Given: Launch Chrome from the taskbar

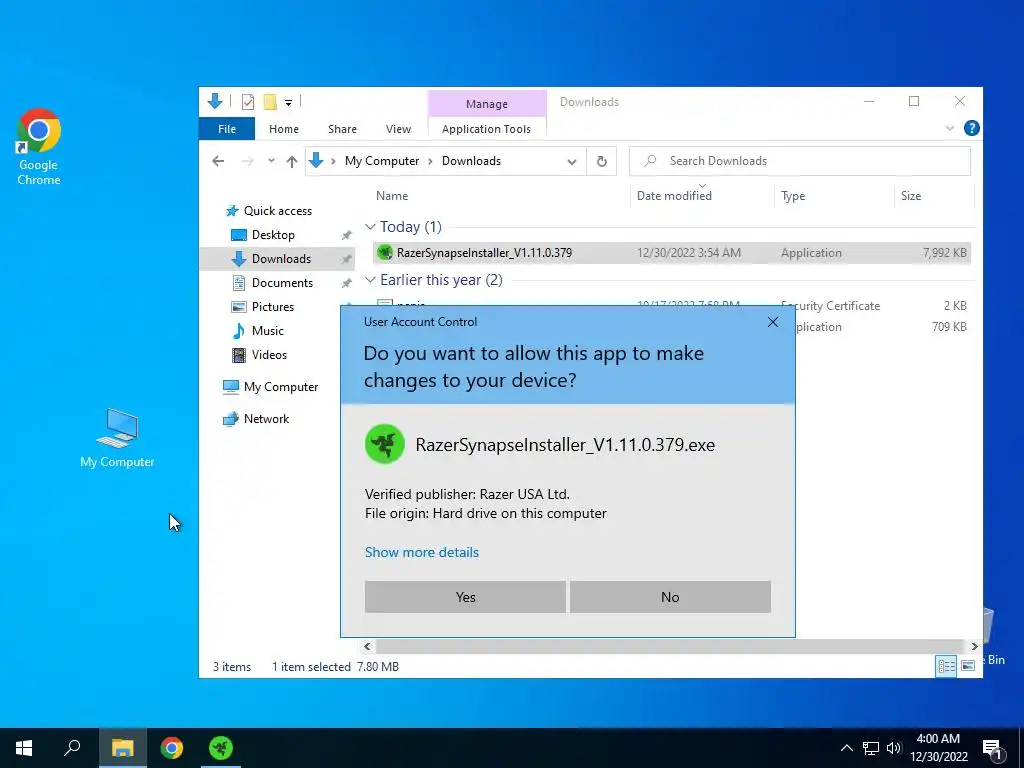Looking at the screenshot, I should [172, 748].
